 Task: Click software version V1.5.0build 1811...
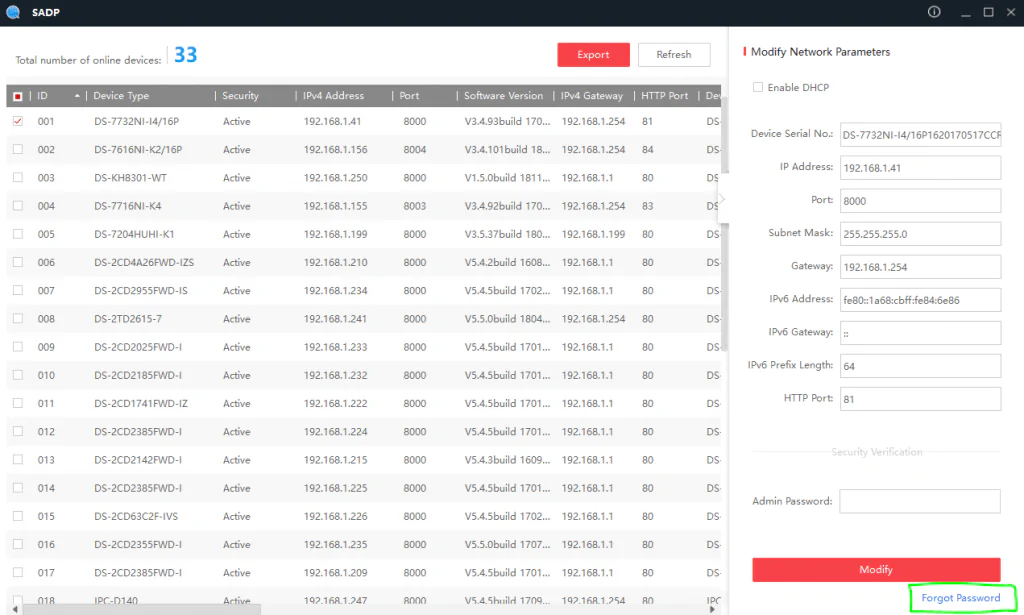[507, 178]
